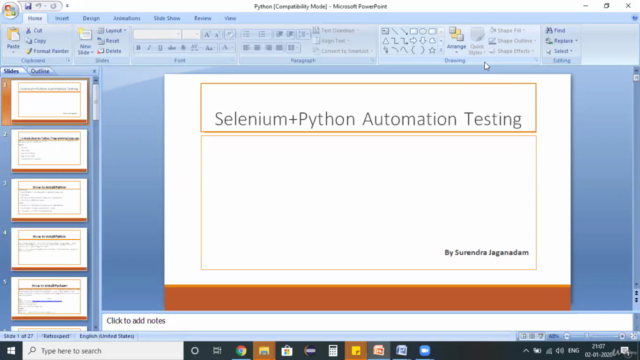This screenshot has width=640, height=360.
Task: Select the Rectangle shape in Drawing gallery
Action: [x=413, y=31]
